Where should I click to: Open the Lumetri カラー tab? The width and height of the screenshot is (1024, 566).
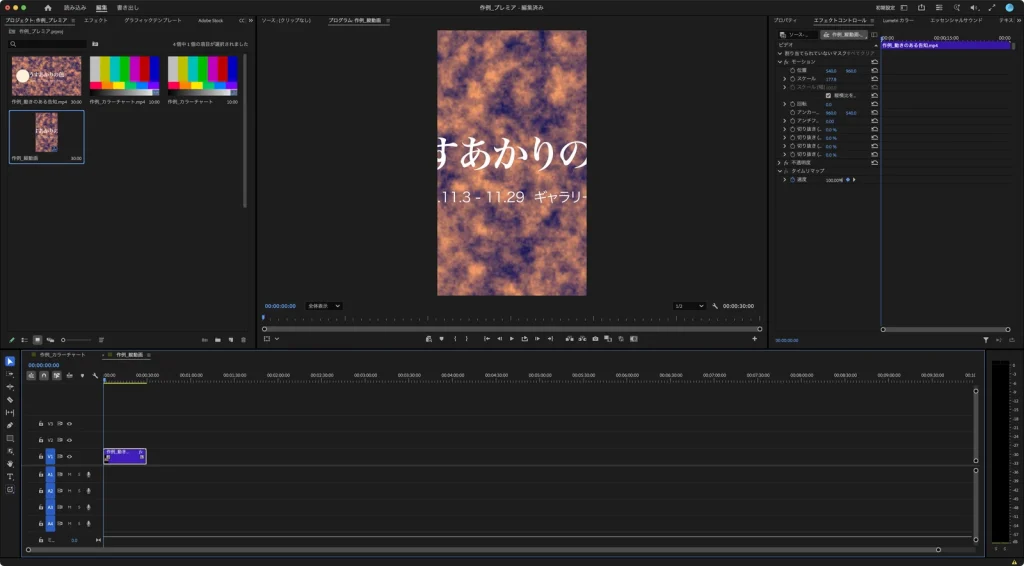(x=898, y=20)
